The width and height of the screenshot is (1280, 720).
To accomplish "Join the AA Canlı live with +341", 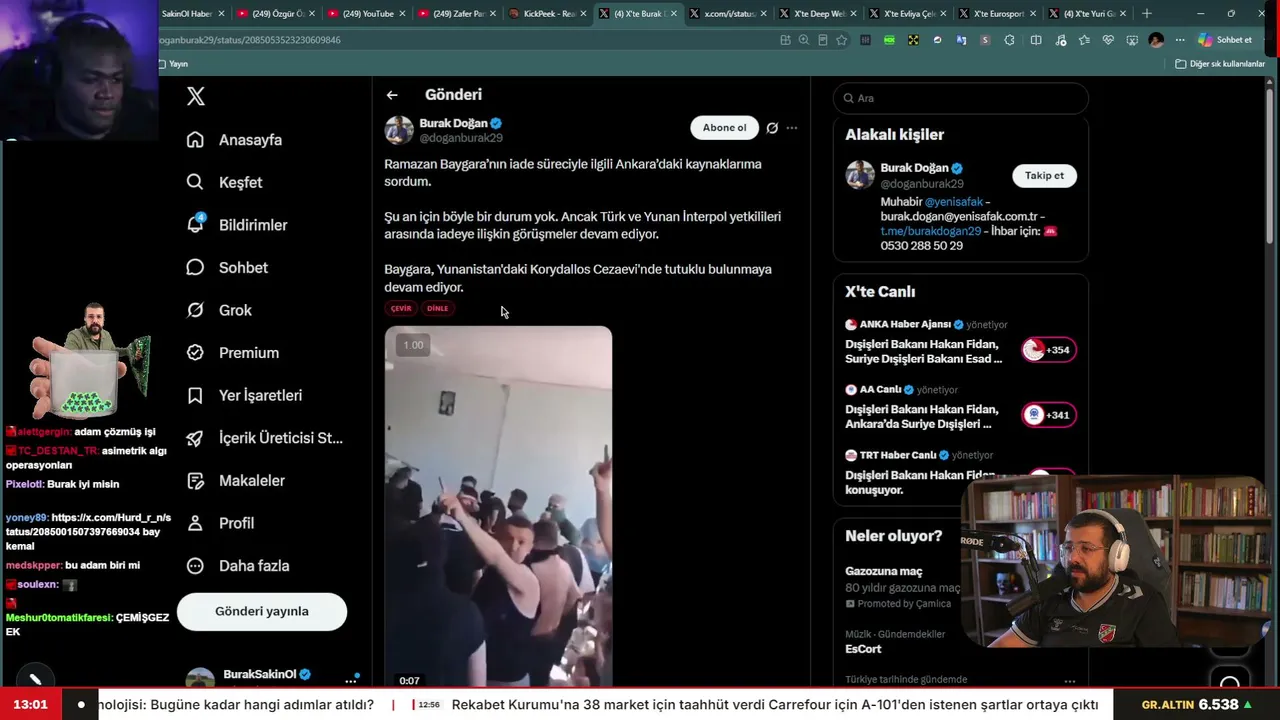I will (x=1049, y=415).
